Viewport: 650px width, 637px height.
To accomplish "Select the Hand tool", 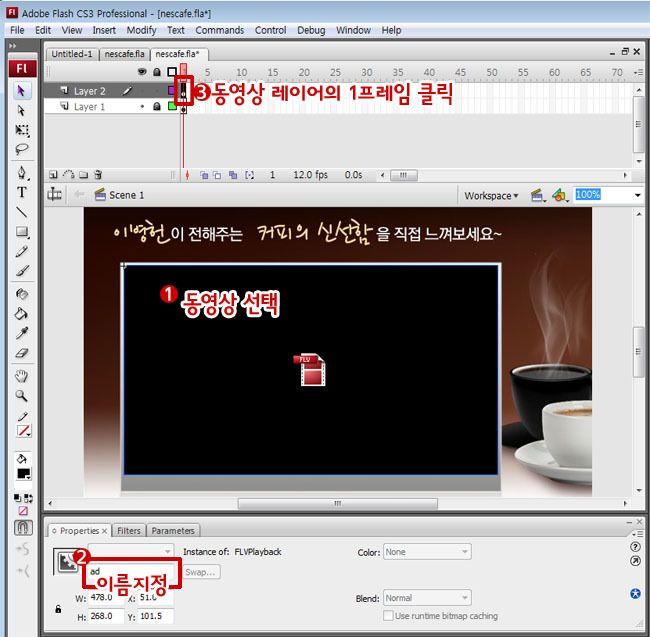I will [22, 376].
